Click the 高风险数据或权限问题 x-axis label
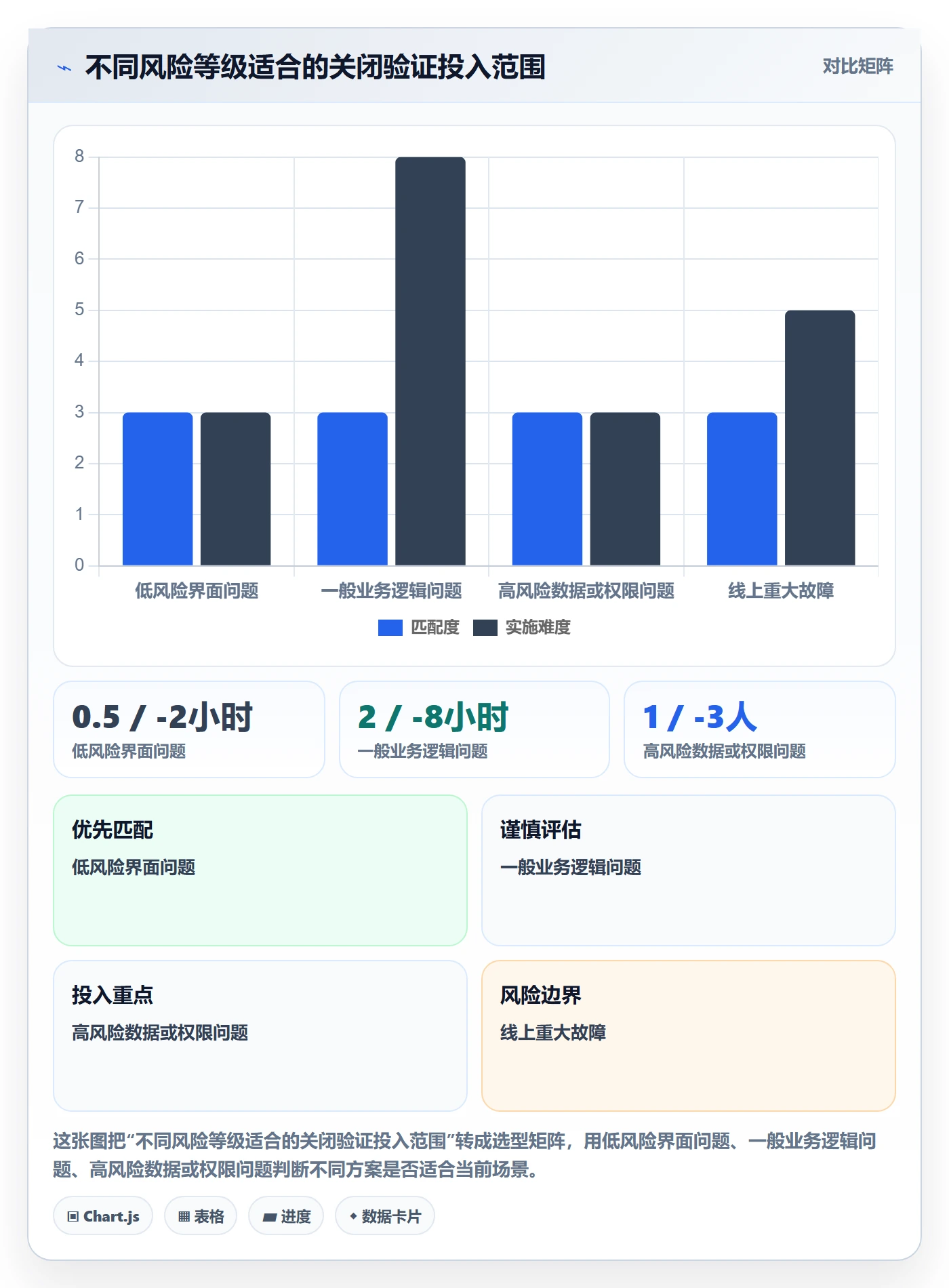 point(586,591)
